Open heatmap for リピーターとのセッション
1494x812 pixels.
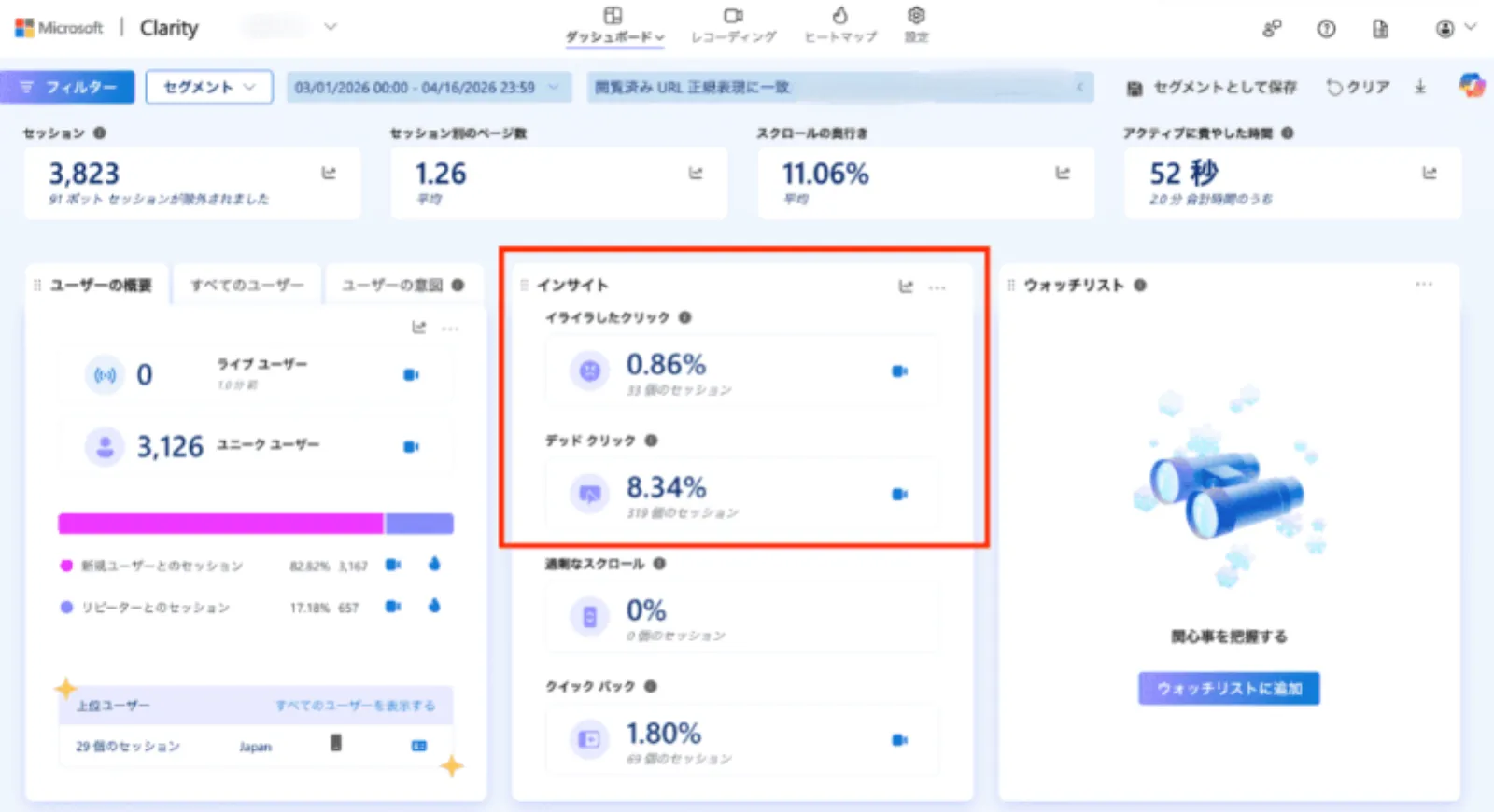click(x=434, y=606)
